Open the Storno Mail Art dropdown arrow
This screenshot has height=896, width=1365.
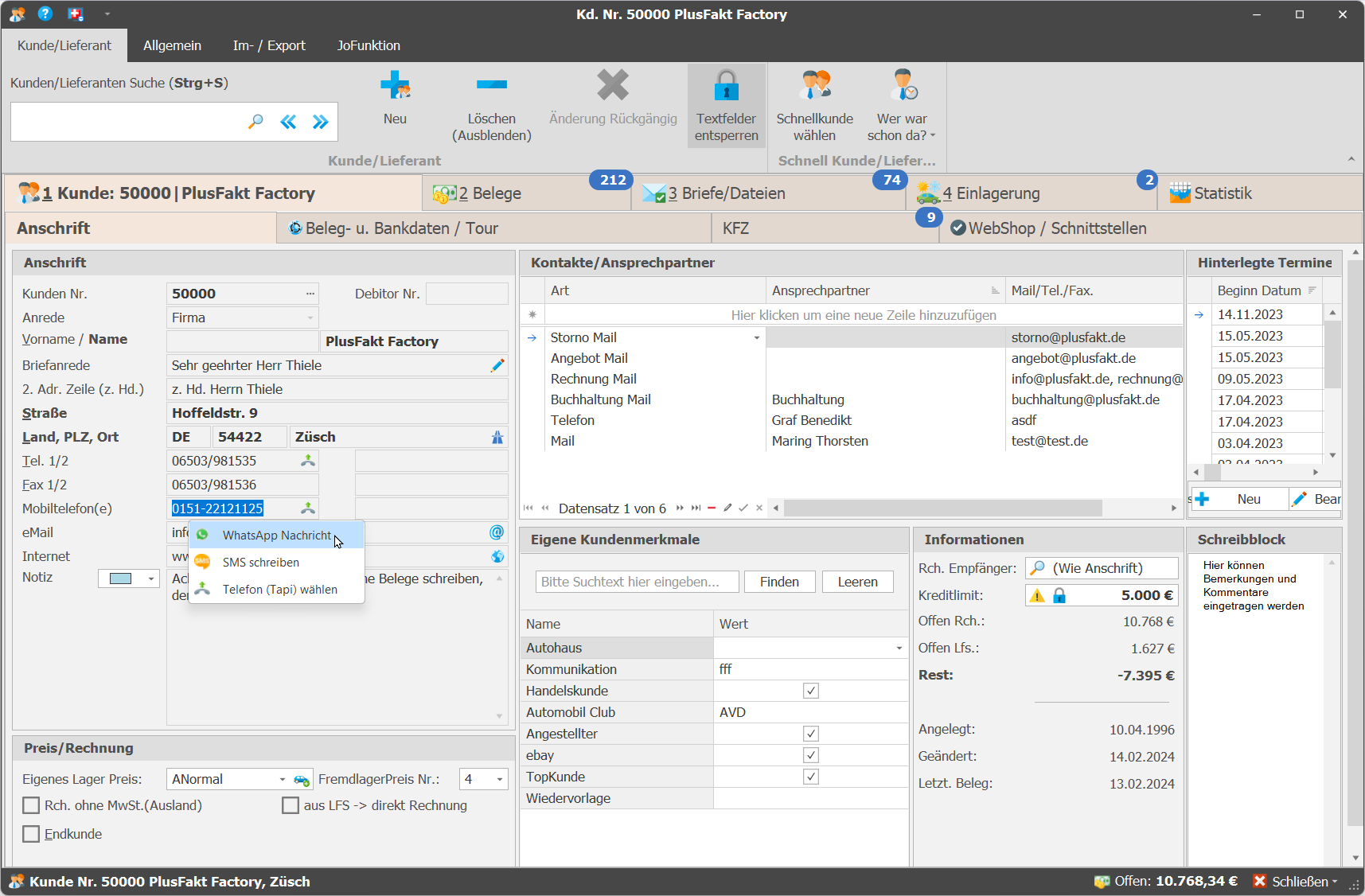(757, 337)
